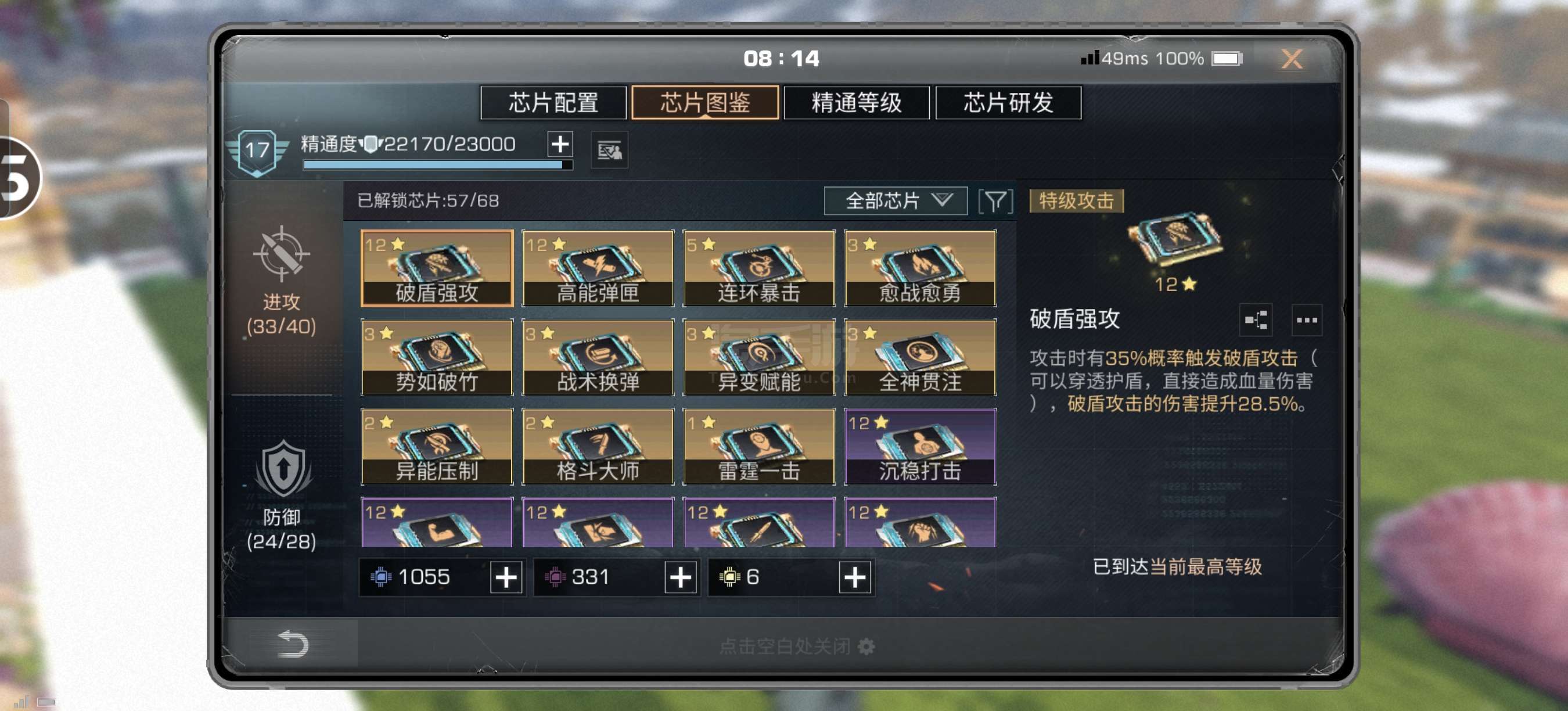1568x711 pixels.
Task: Add more gold chip currency
Action: (855, 577)
